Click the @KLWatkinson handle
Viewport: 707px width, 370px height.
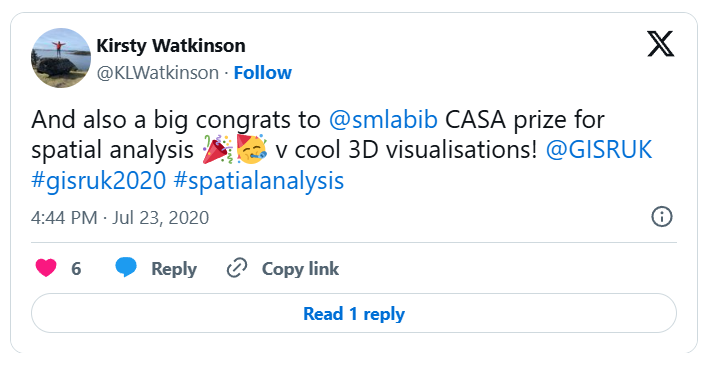pos(158,73)
